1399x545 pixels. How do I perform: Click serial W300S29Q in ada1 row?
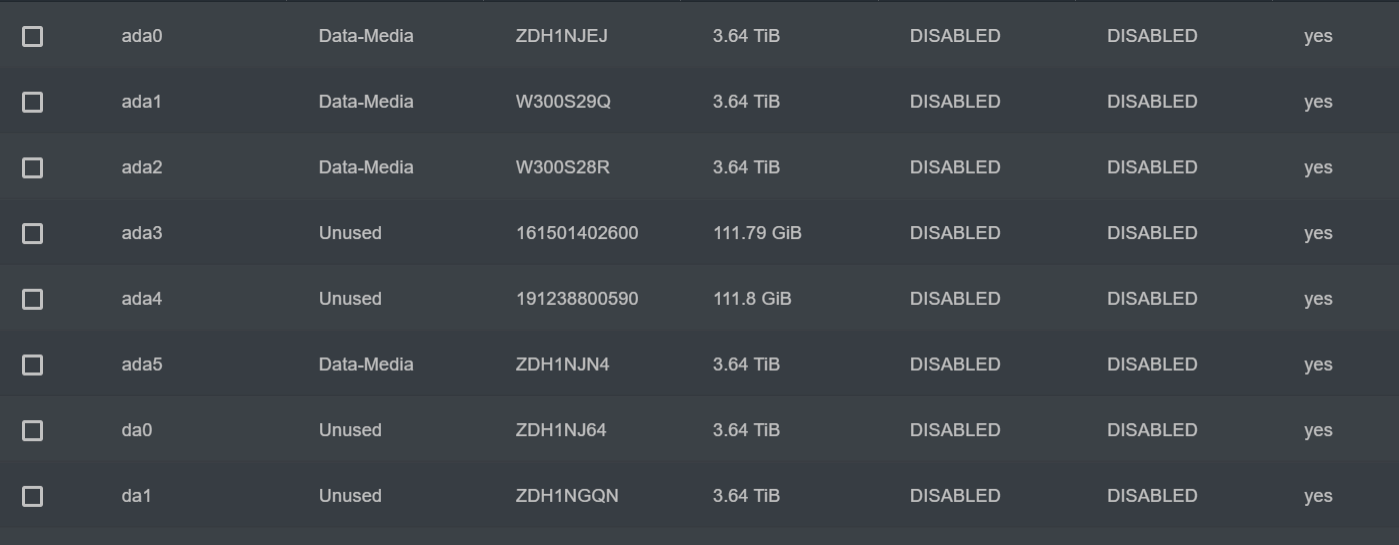[563, 102]
